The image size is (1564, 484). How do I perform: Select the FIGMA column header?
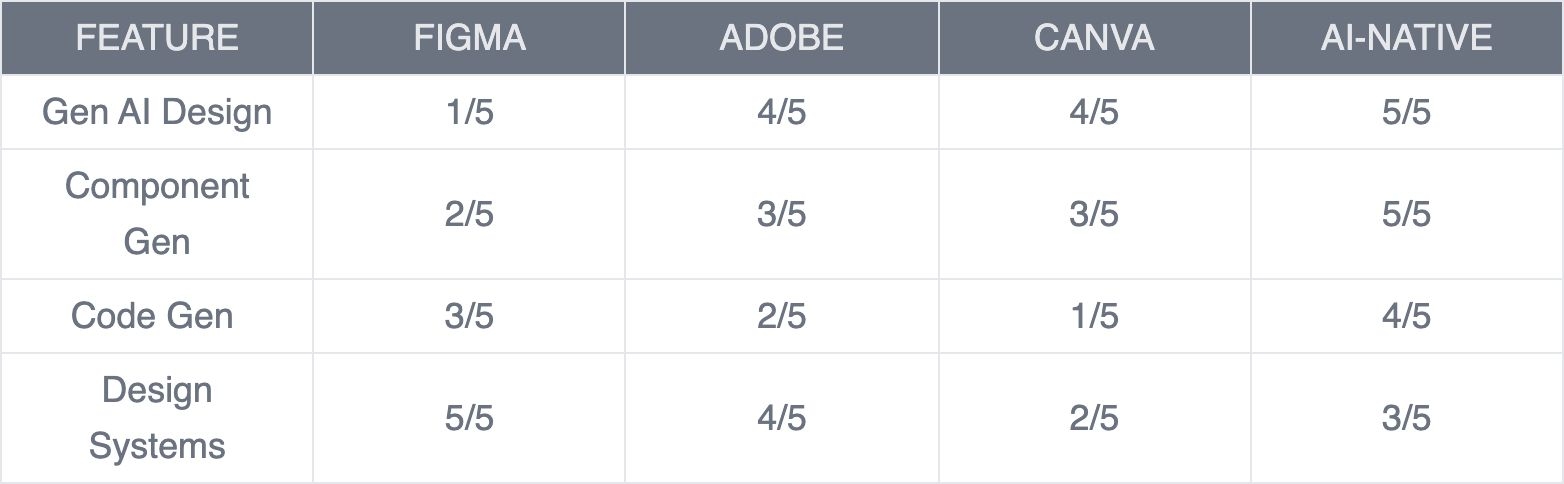[469, 38]
